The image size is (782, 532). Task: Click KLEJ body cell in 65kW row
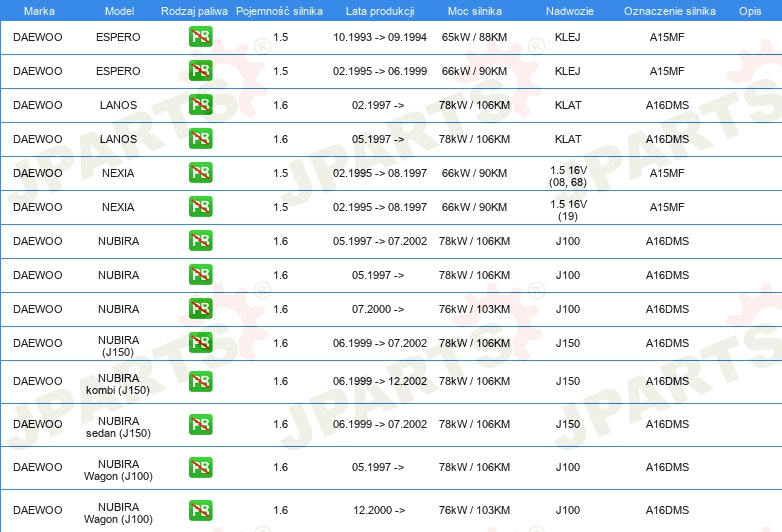coord(568,37)
